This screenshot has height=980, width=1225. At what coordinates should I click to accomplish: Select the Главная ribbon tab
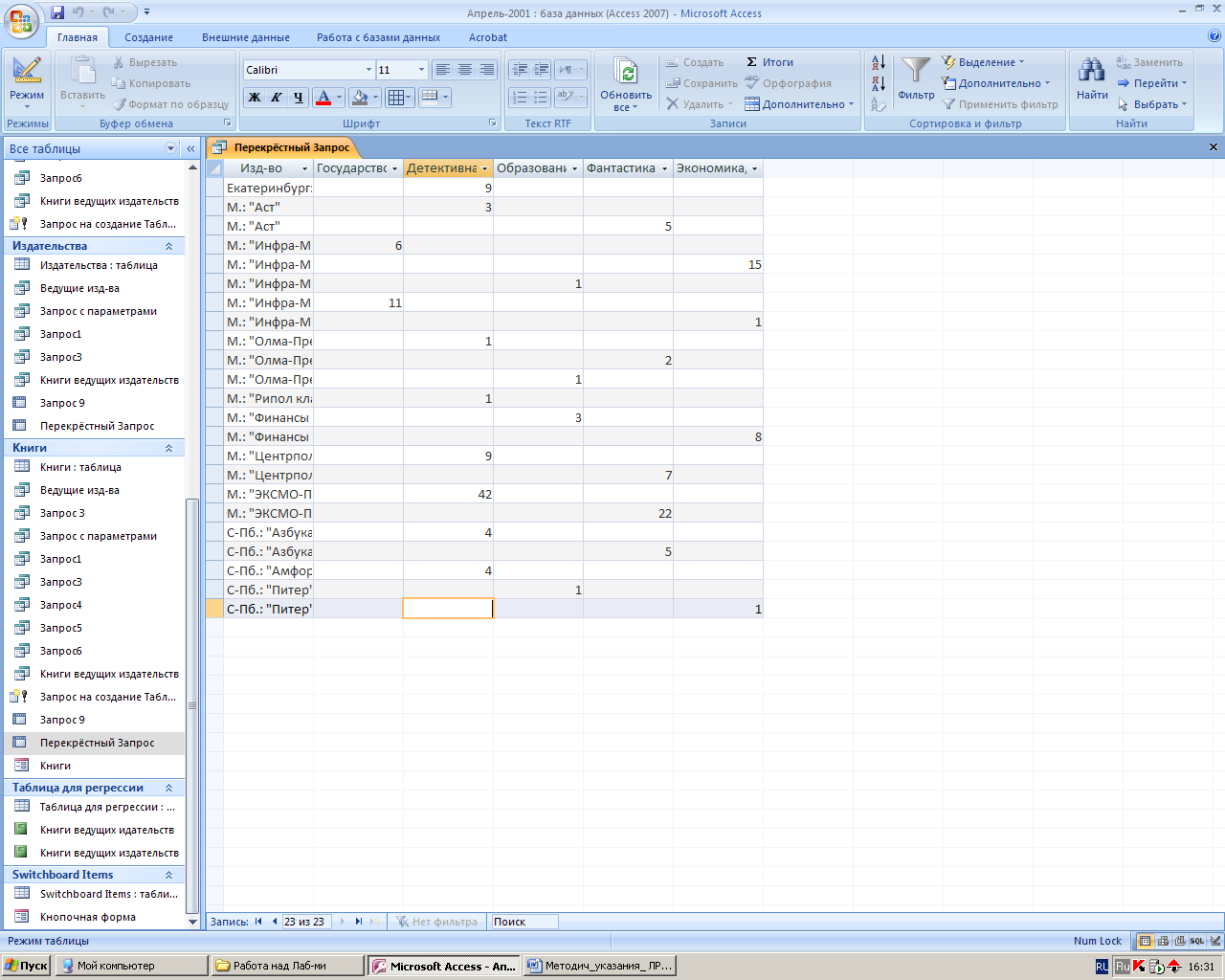tap(78, 37)
